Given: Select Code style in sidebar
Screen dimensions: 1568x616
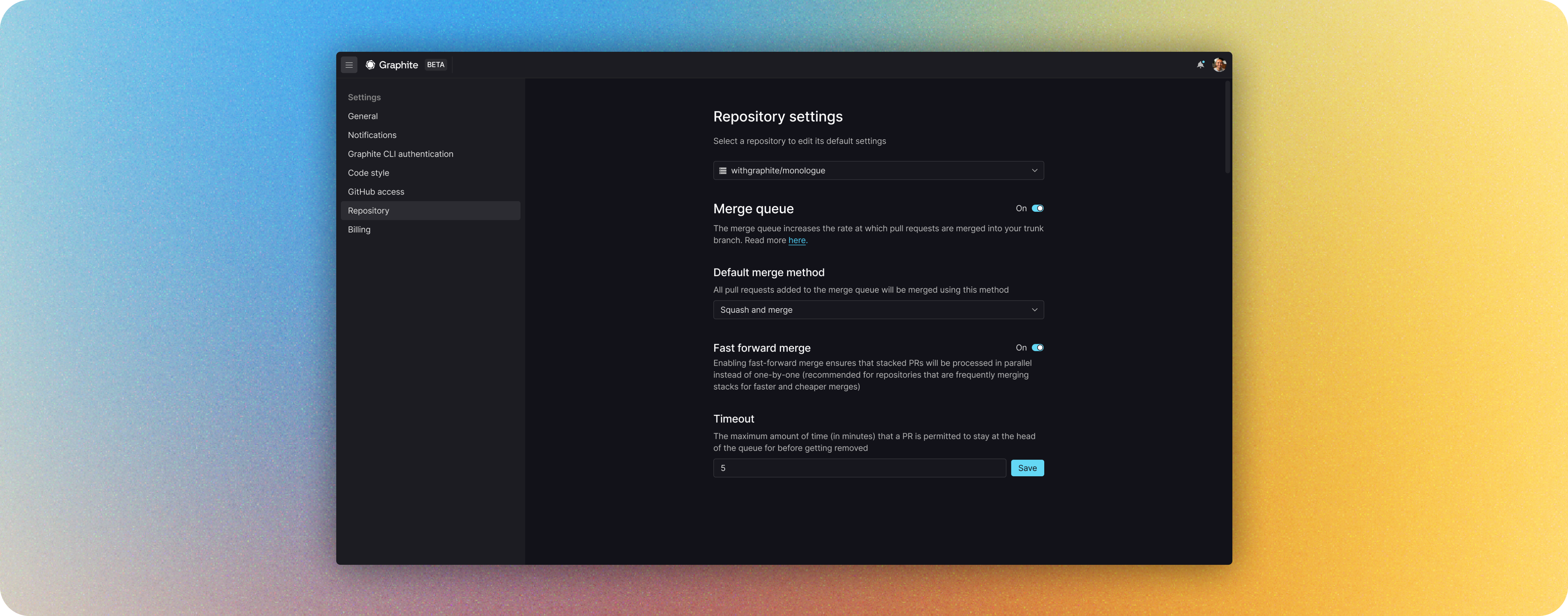Looking at the screenshot, I should 430,173.
